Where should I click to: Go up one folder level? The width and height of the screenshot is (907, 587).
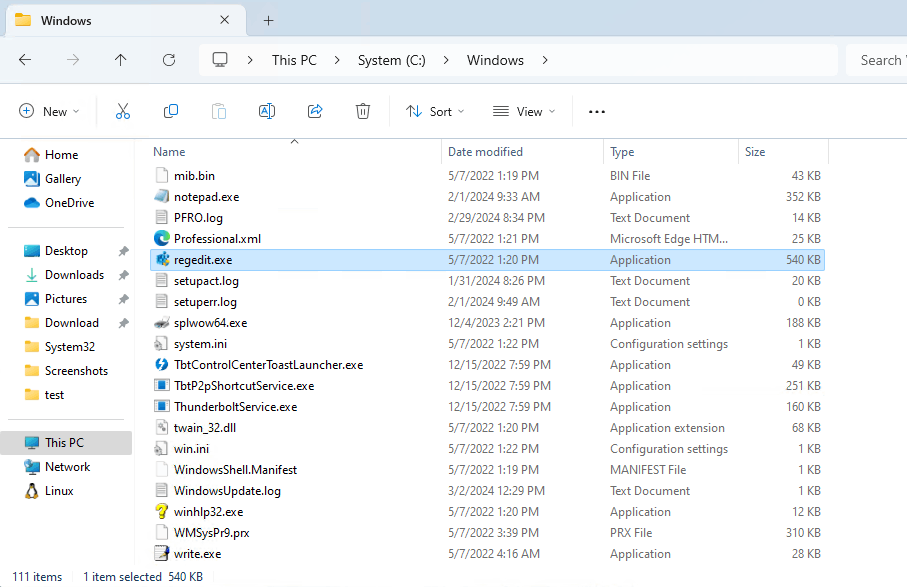tap(120, 60)
